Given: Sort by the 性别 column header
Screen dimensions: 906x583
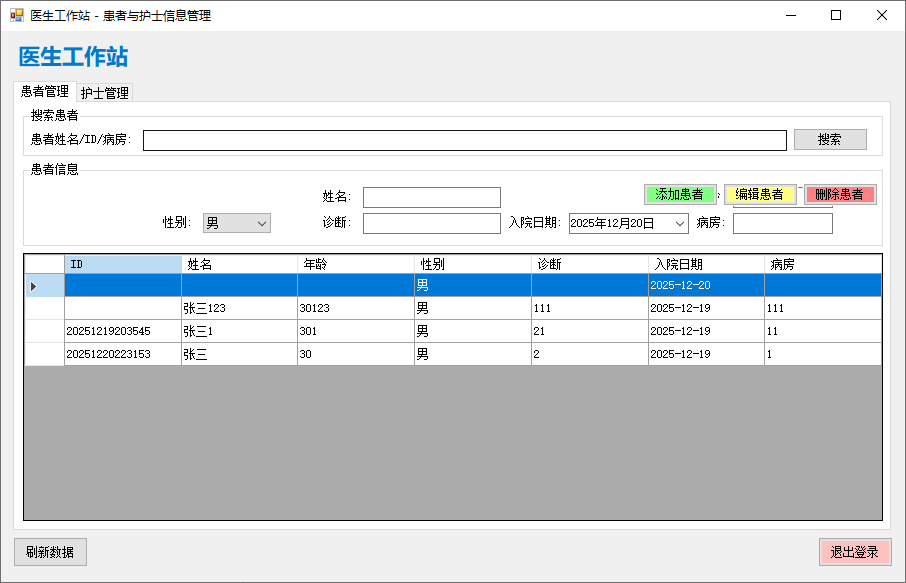Looking at the screenshot, I should pos(473,264).
